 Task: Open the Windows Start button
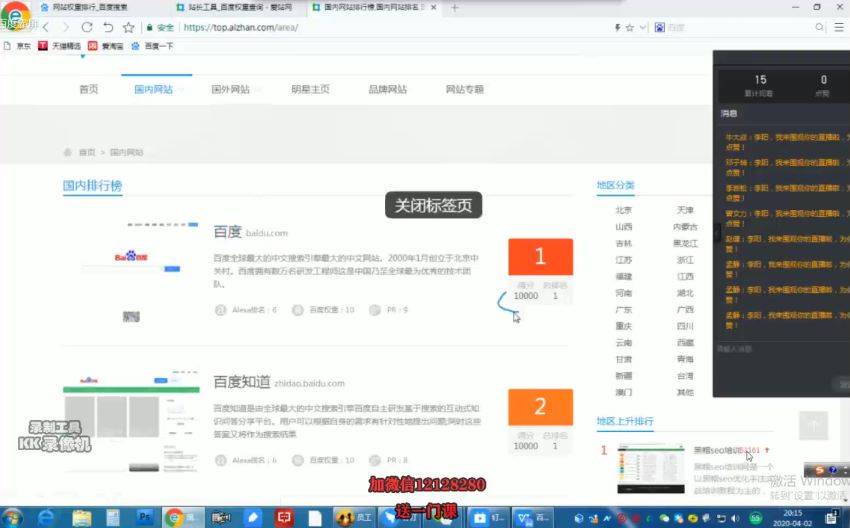(x=12, y=518)
